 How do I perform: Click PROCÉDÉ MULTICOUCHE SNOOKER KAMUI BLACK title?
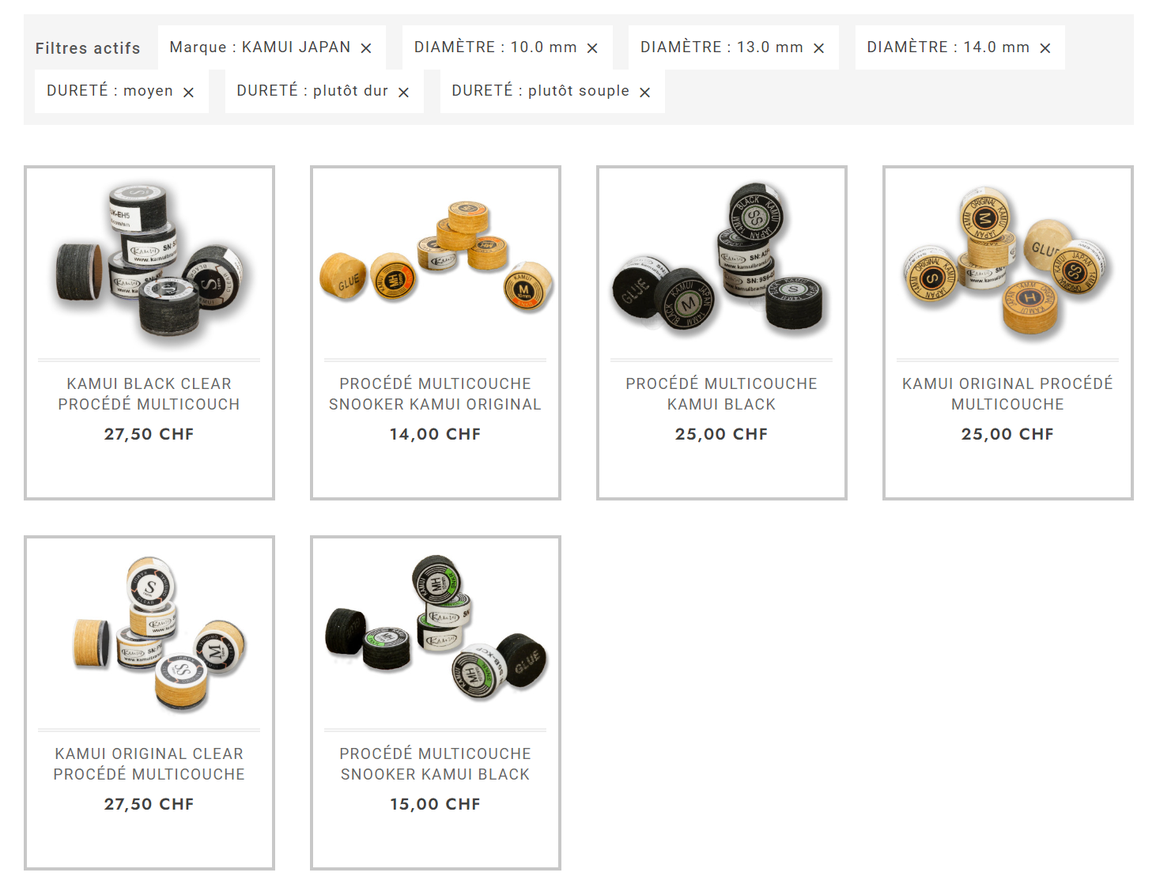(x=435, y=764)
